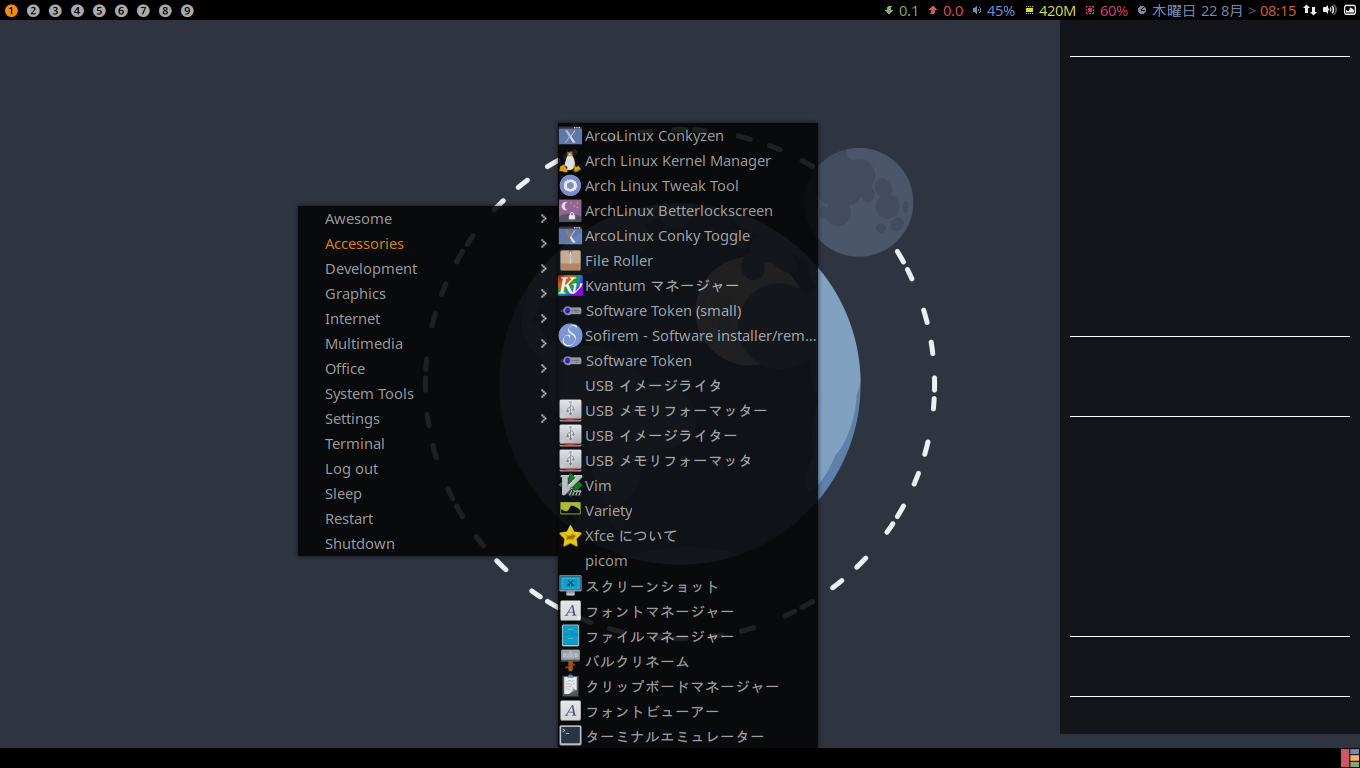Open Arch Linux Kernel Manager penguin icon
1360x768 pixels.
coord(570,161)
